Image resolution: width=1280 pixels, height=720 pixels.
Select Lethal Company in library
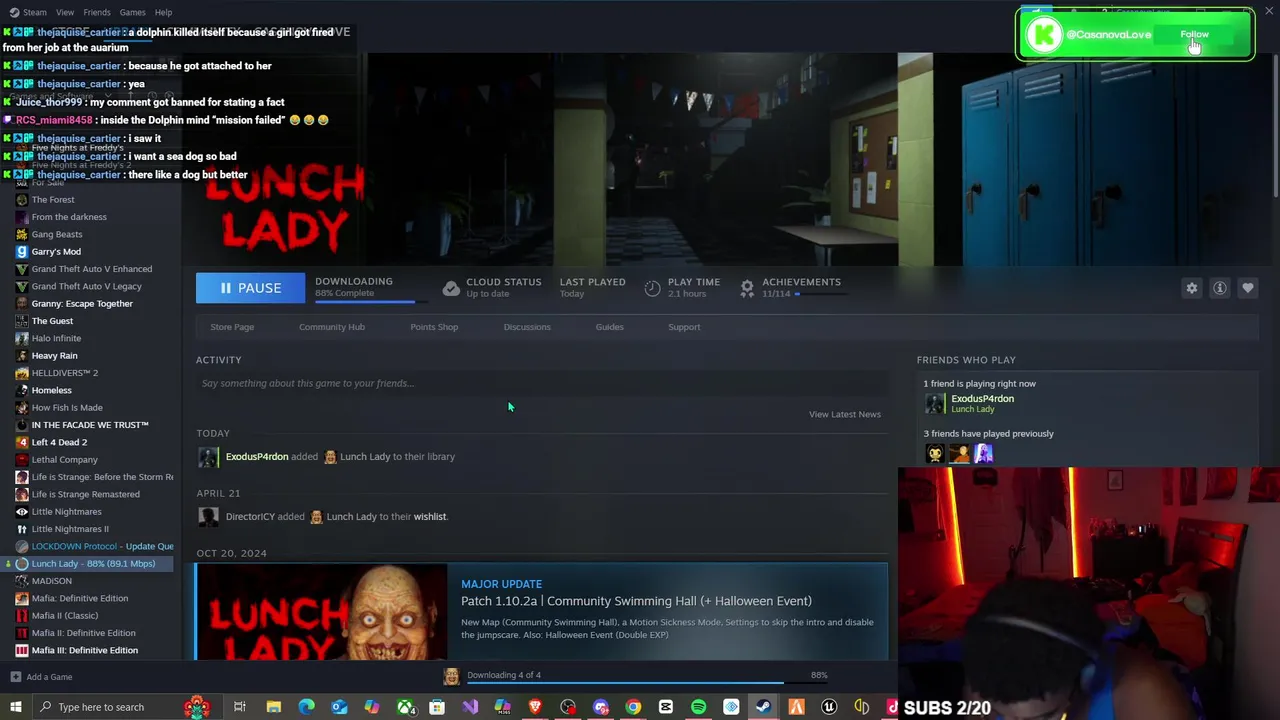pos(64,460)
